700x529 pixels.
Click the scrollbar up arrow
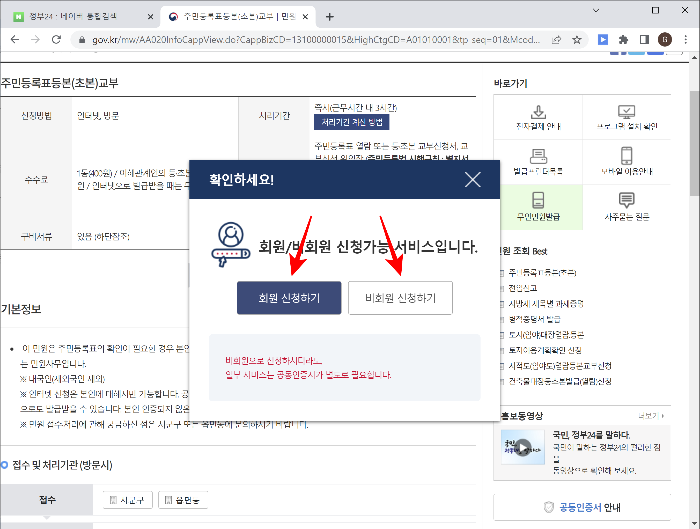[x=695, y=58]
